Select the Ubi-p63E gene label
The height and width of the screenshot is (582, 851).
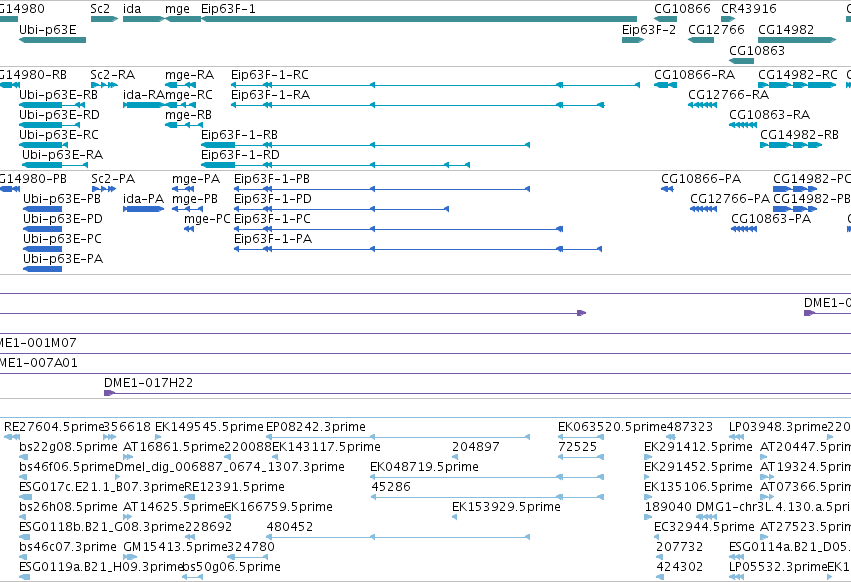click(x=48, y=30)
